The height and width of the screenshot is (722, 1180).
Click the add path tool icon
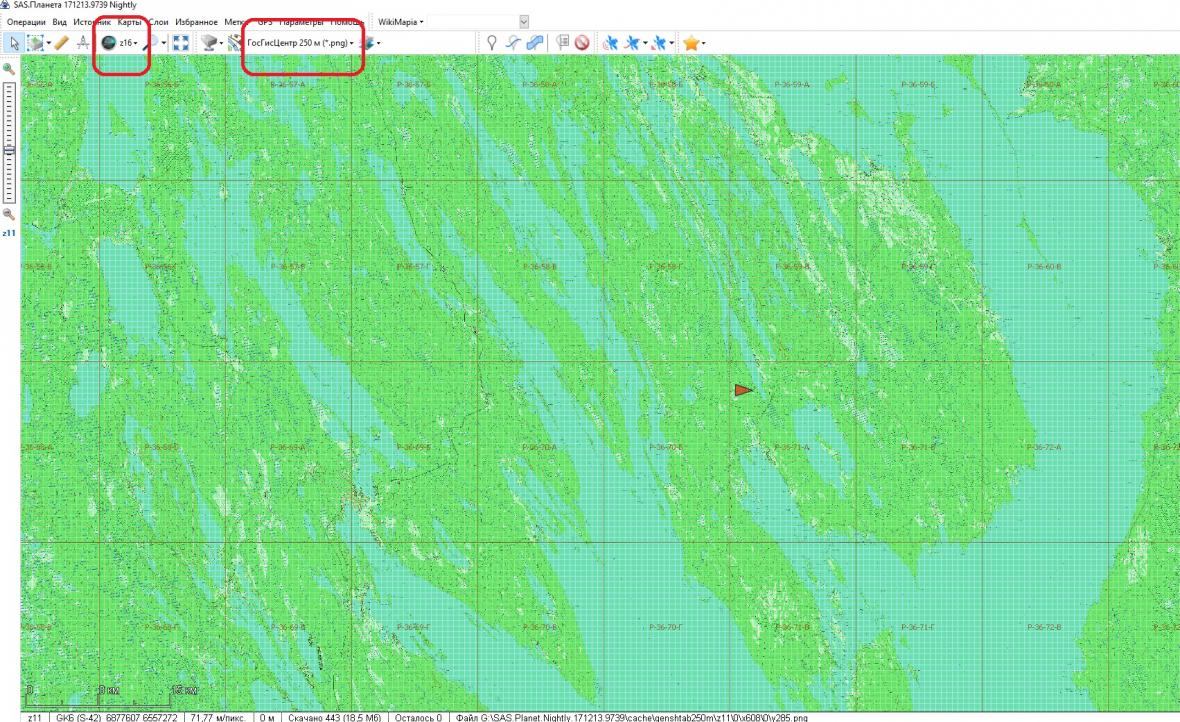[513, 43]
